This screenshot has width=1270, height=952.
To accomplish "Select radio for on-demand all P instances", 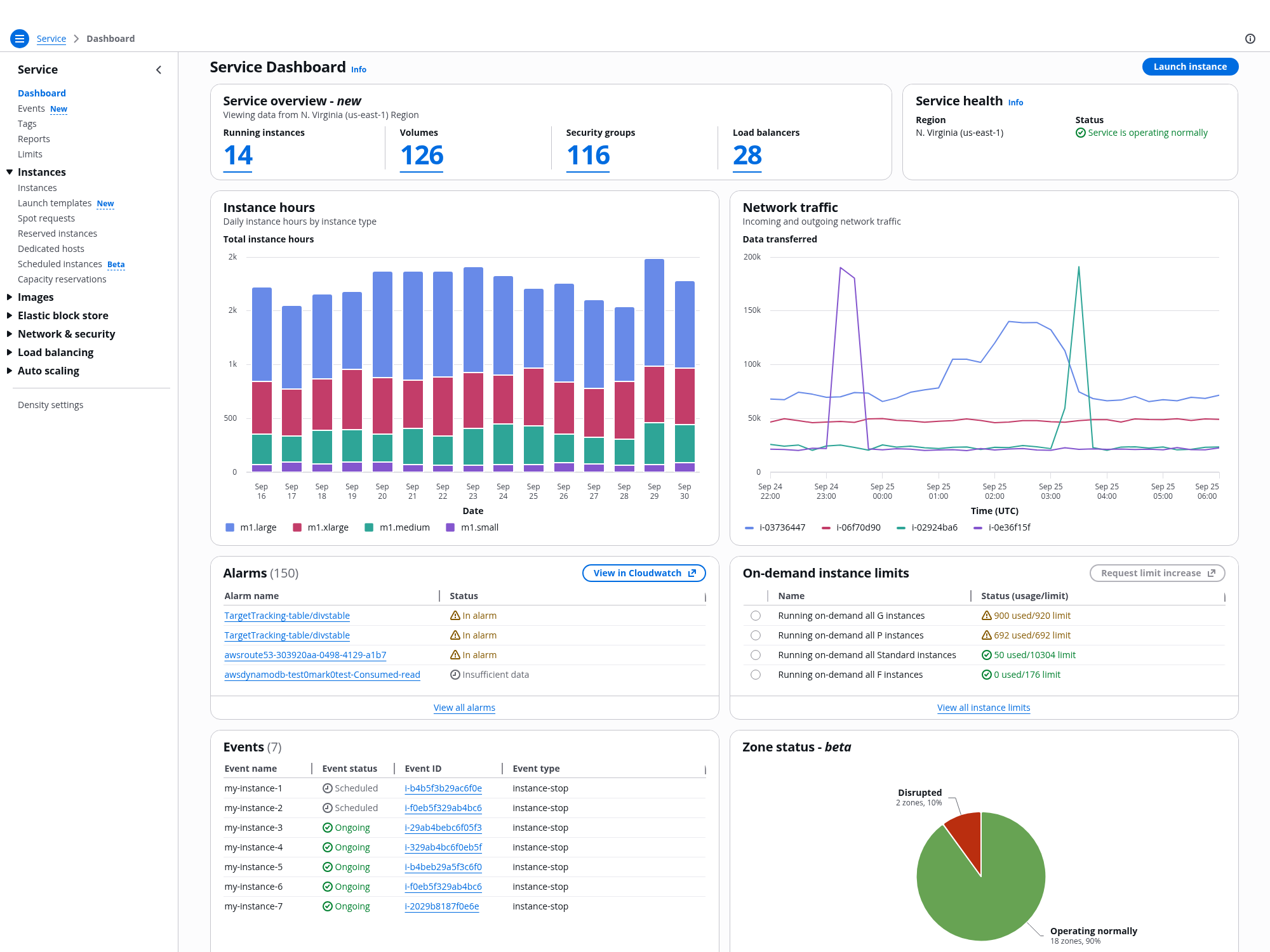I will click(x=755, y=635).
